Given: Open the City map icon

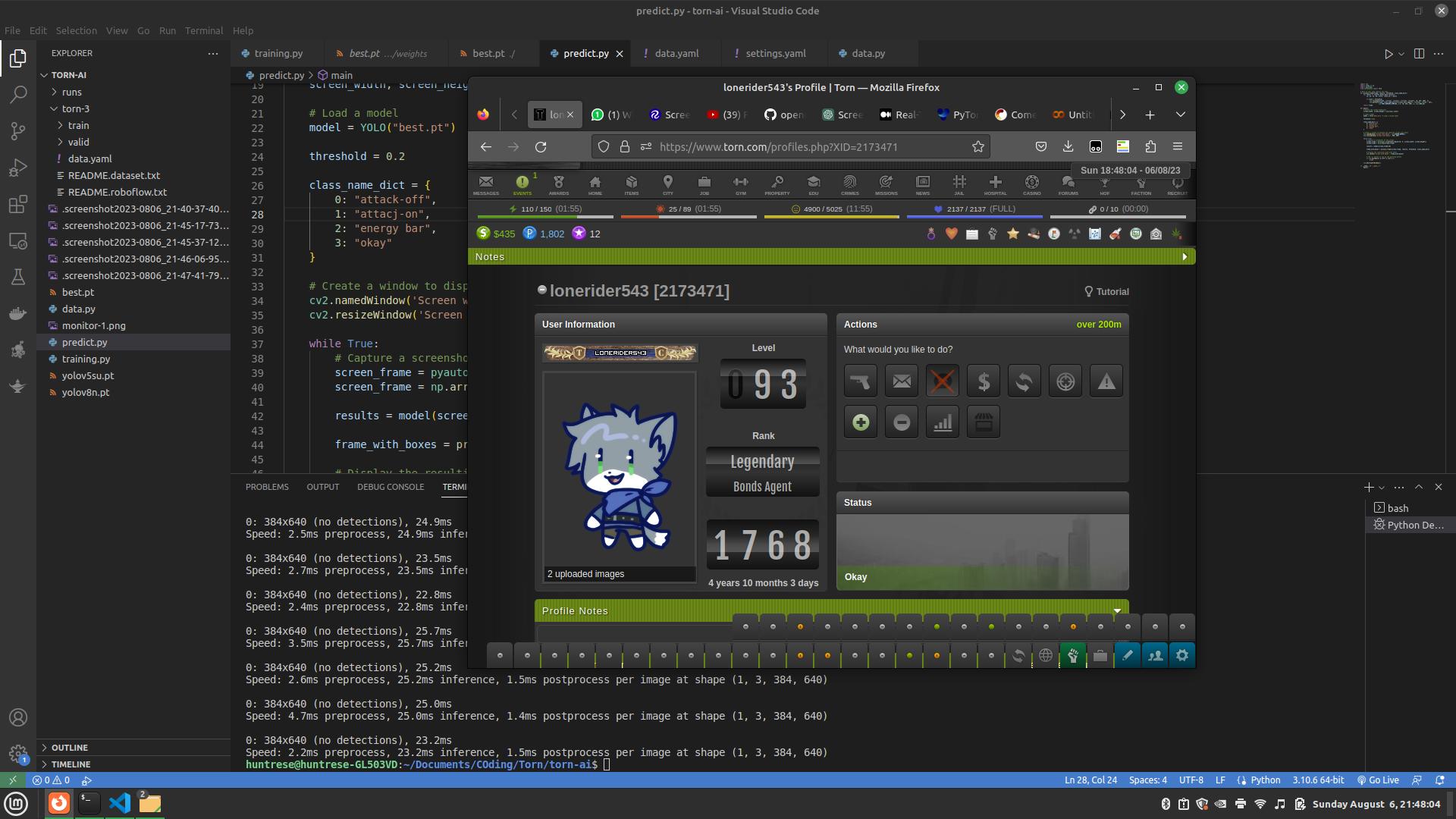Looking at the screenshot, I should (668, 184).
